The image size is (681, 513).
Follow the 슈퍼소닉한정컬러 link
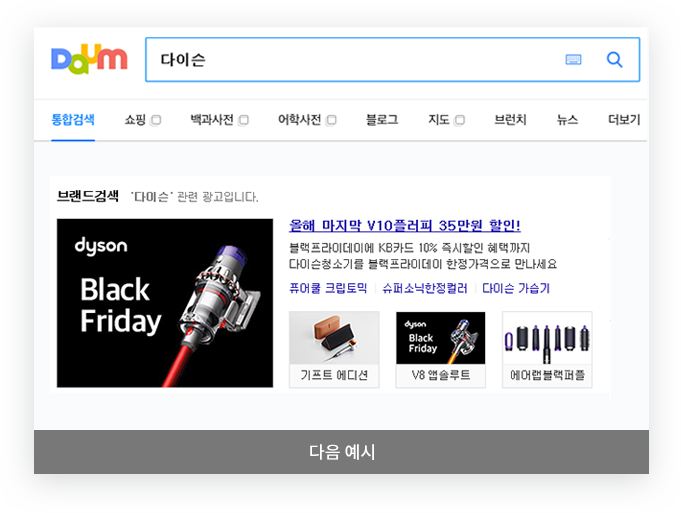[425, 288]
